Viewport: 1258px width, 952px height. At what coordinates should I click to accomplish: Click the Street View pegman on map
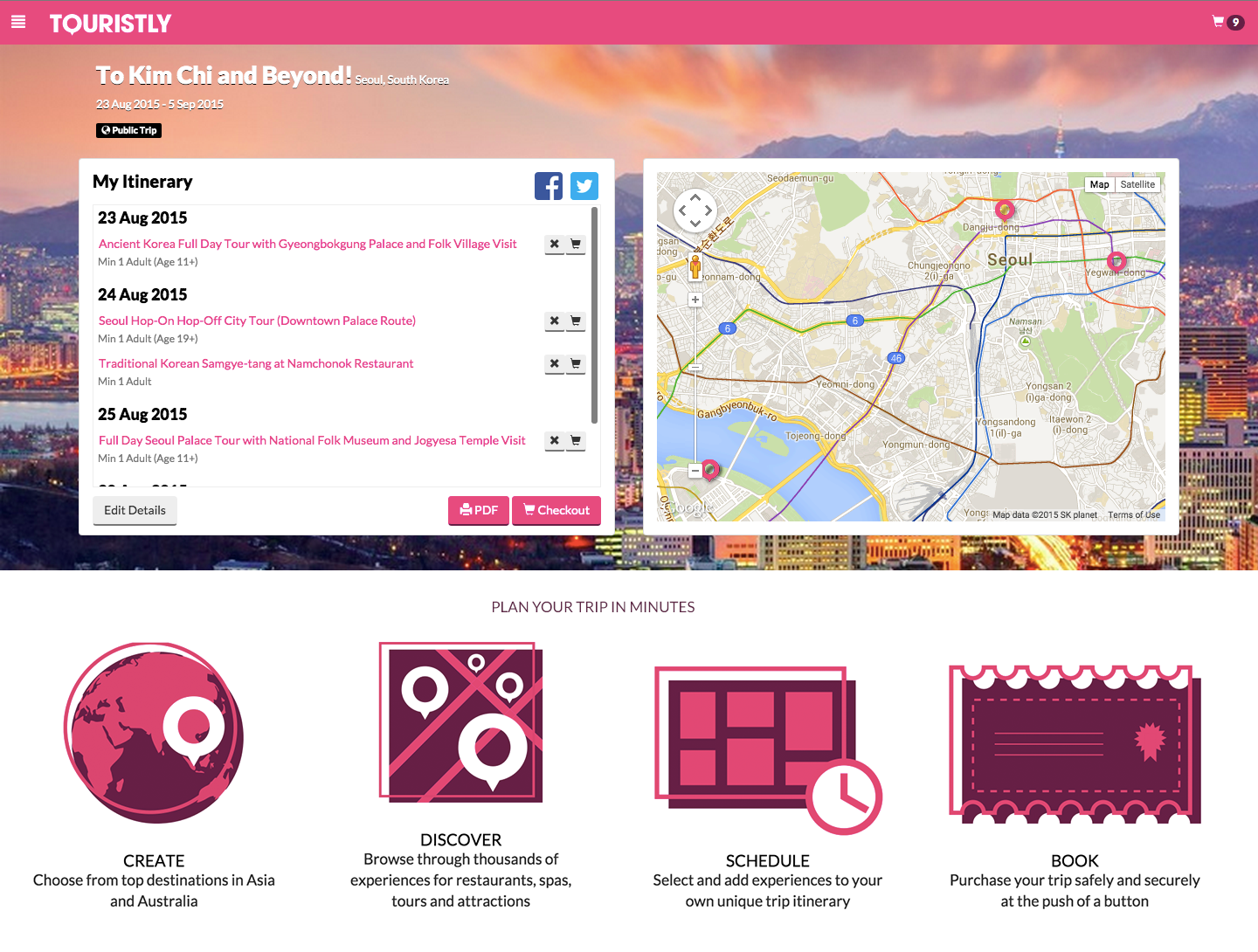tap(695, 266)
